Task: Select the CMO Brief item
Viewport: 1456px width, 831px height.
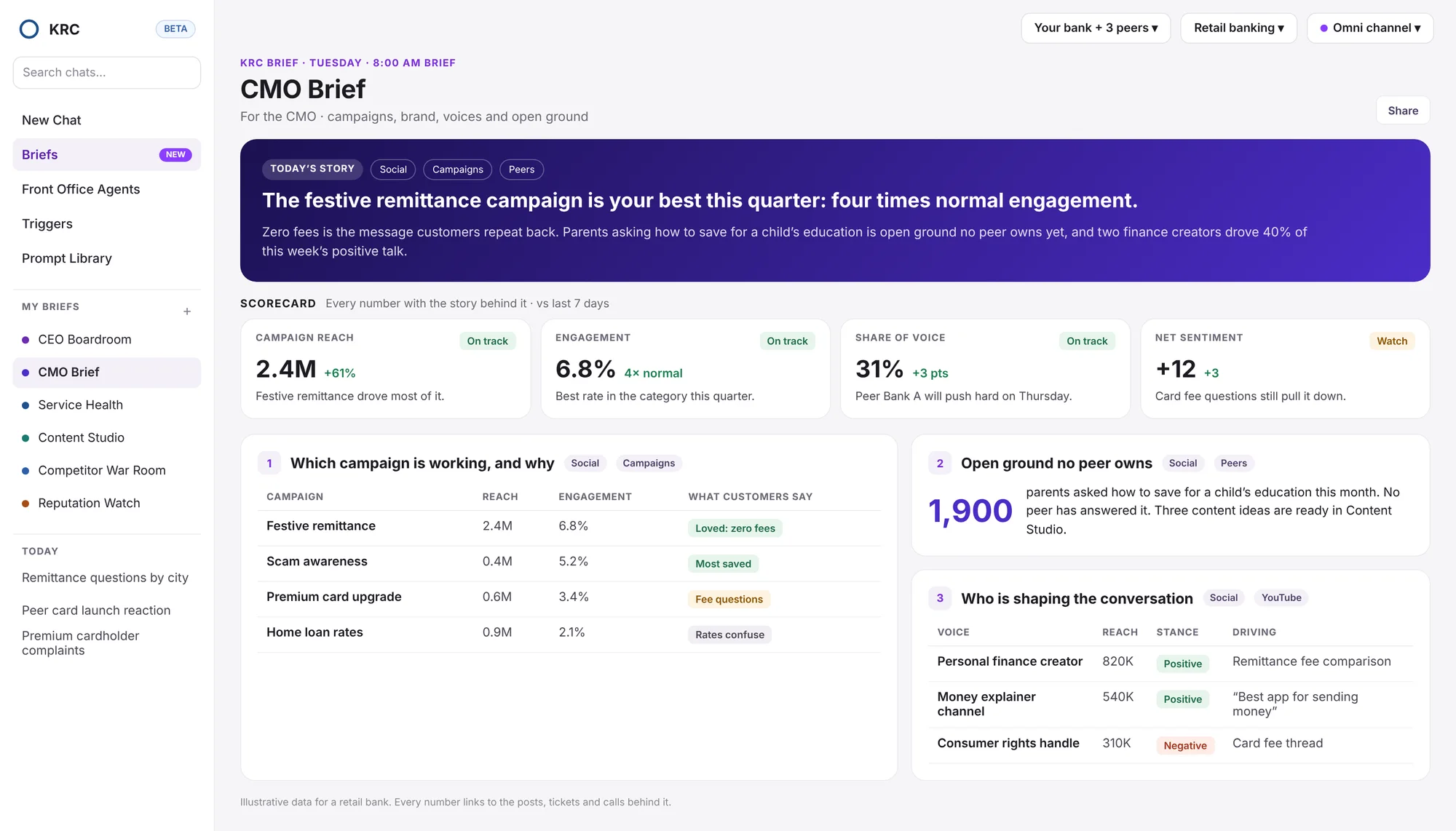Action: [x=107, y=373]
